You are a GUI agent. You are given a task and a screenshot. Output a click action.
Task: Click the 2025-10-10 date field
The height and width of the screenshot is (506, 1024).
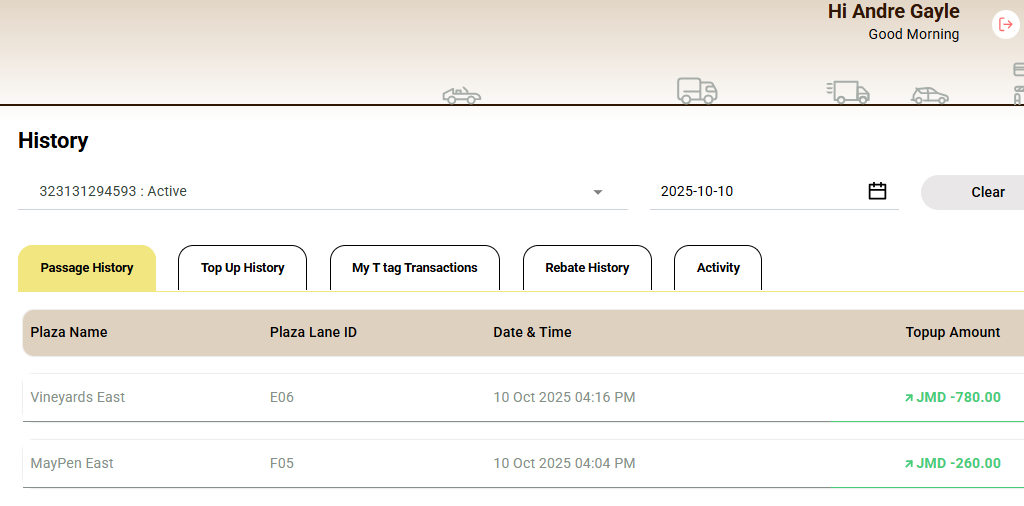point(774,191)
